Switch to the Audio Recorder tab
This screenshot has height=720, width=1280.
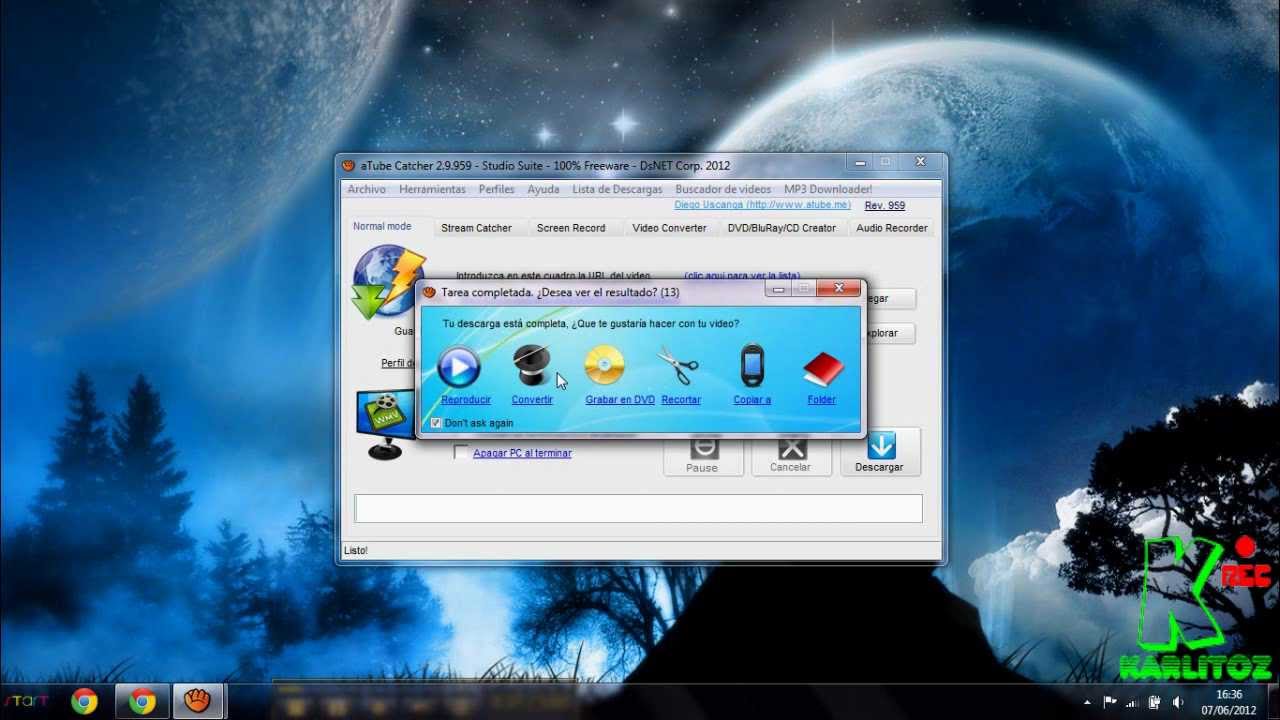coord(892,228)
